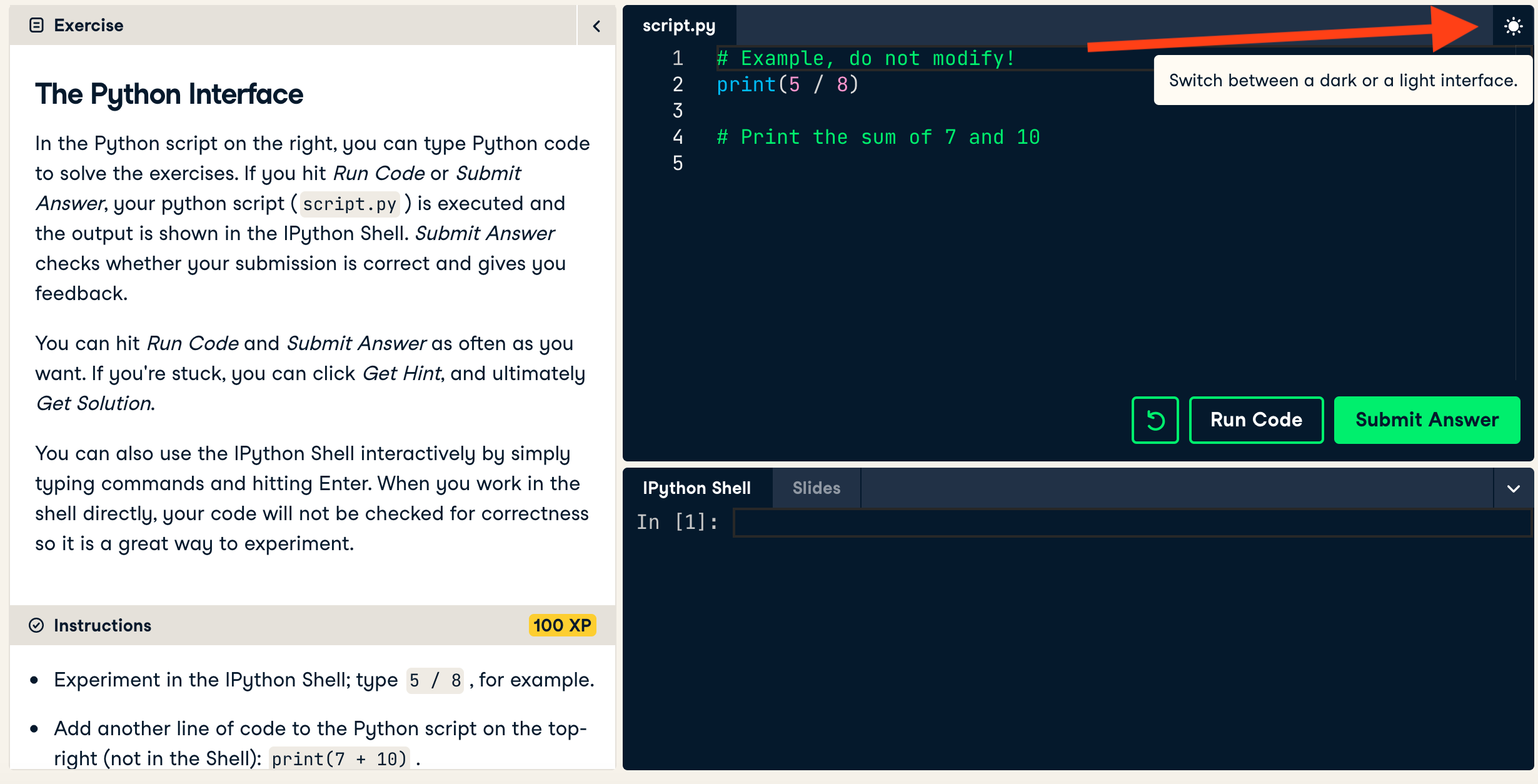Screen dimensions: 1538x784
Task: Click line 2 print(5 / 8) code
Action: [x=788, y=85]
